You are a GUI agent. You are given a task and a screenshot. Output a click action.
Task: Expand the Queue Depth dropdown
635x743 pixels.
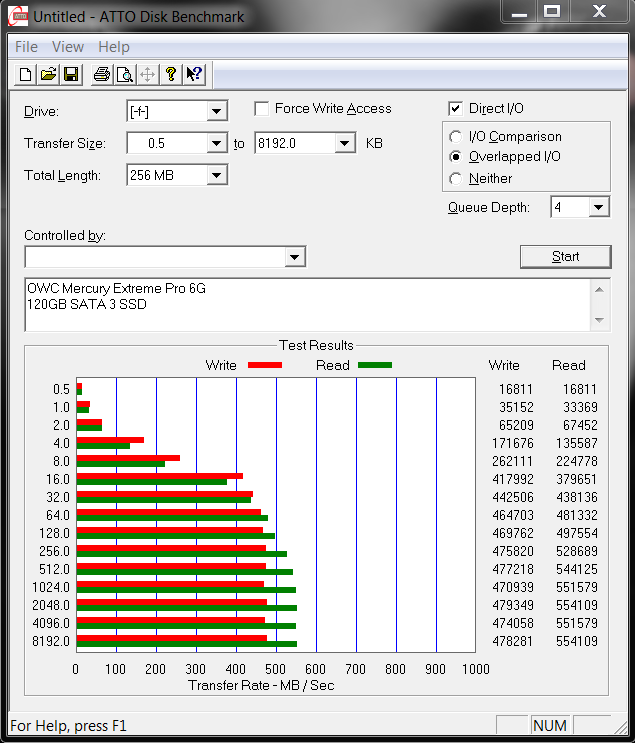pyautogui.click(x=598, y=207)
